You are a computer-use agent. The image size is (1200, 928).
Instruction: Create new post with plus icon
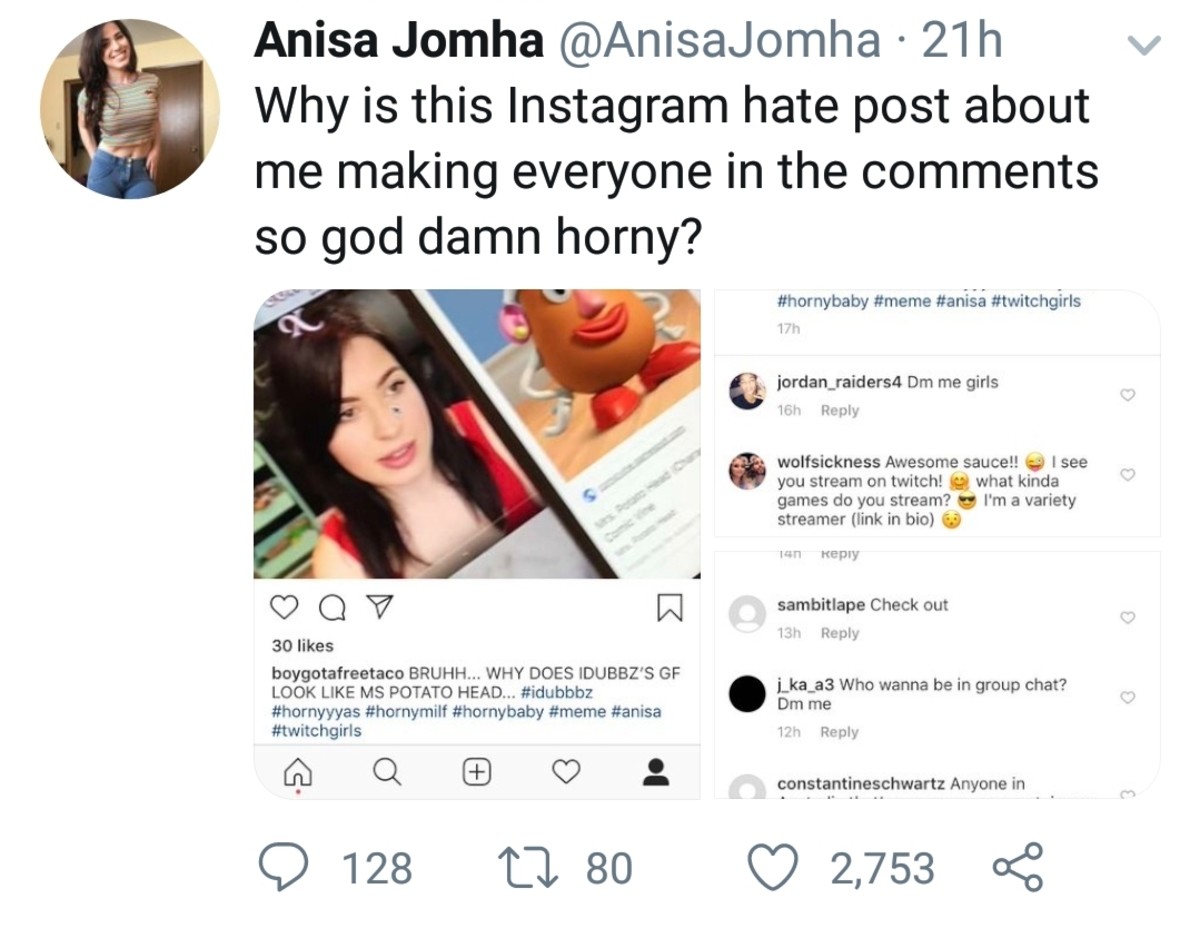pos(477,772)
